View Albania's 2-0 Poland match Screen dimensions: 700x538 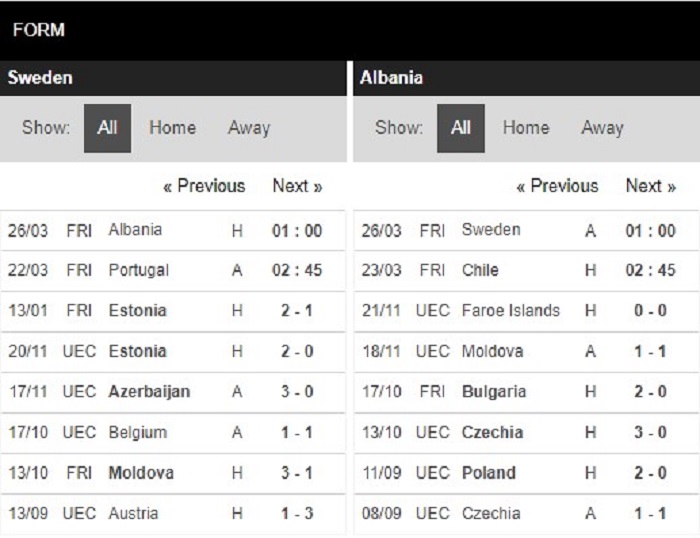(x=526, y=473)
